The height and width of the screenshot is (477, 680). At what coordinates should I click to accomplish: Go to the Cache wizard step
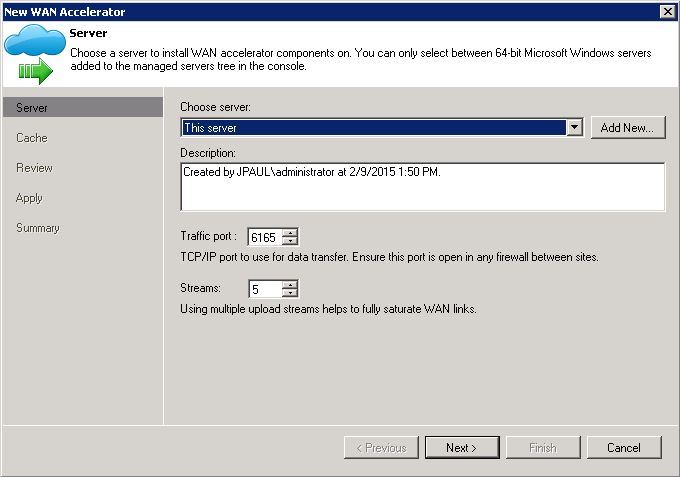32,138
